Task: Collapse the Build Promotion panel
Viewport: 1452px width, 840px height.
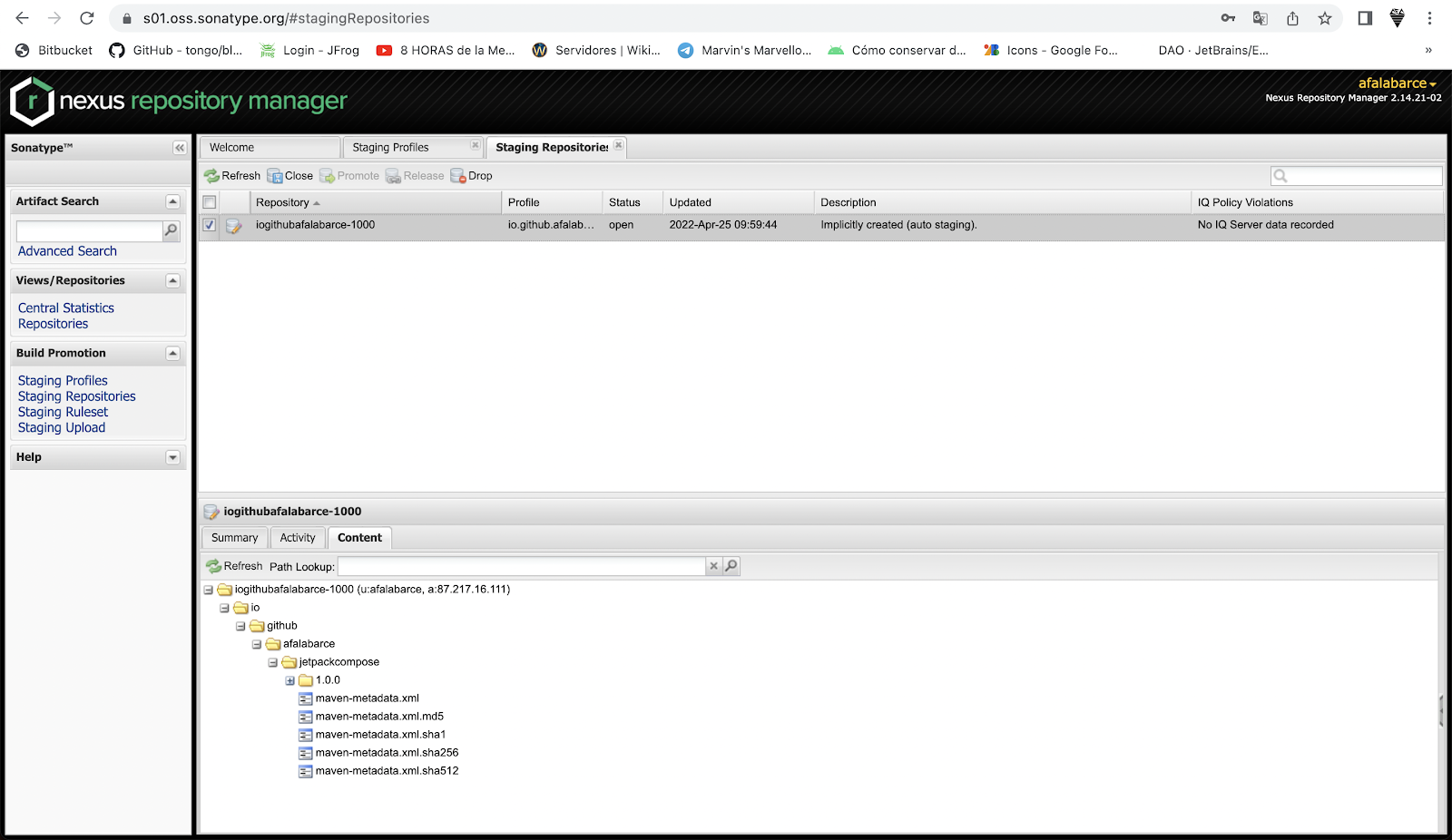Action: pyautogui.click(x=172, y=354)
